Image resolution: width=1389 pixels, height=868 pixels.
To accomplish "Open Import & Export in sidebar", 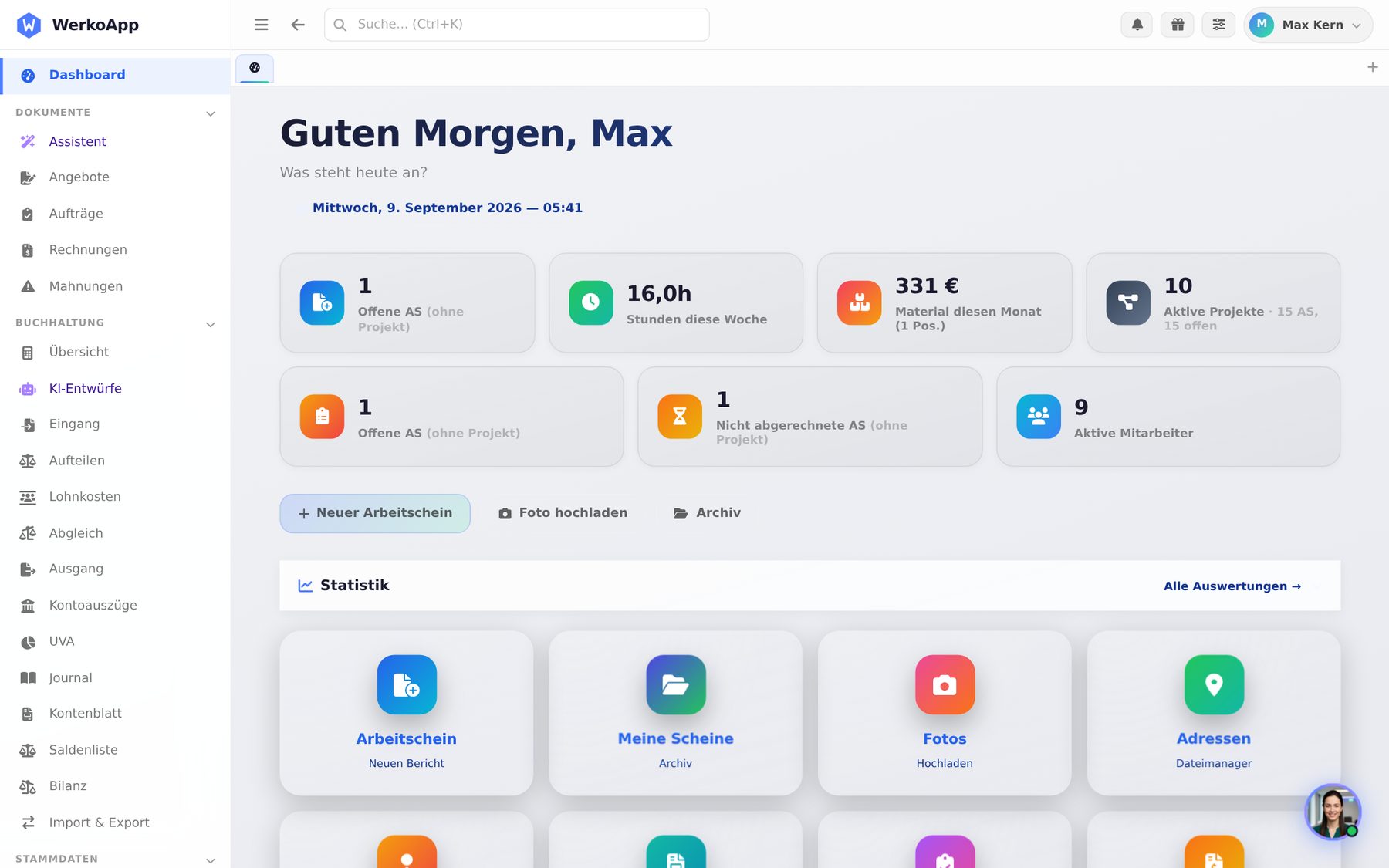I will point(116,822).
